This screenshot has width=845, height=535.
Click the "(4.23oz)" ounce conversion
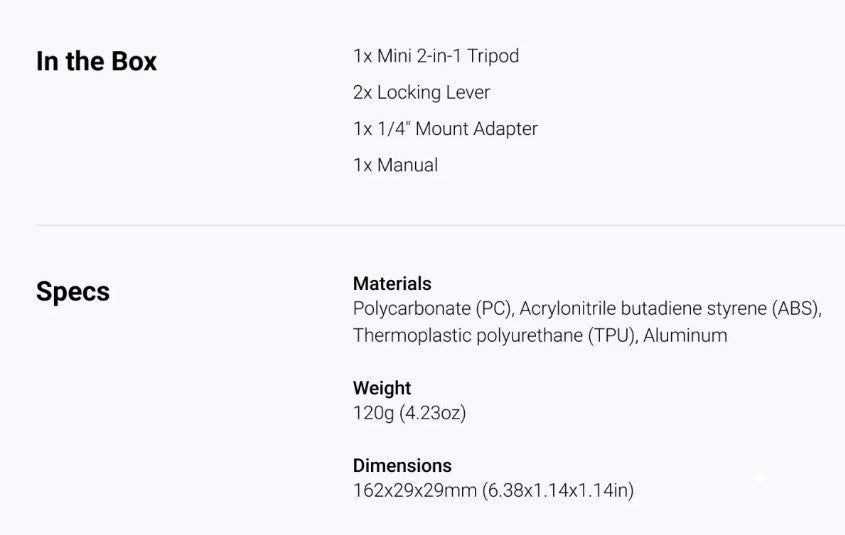pos(433,412)
